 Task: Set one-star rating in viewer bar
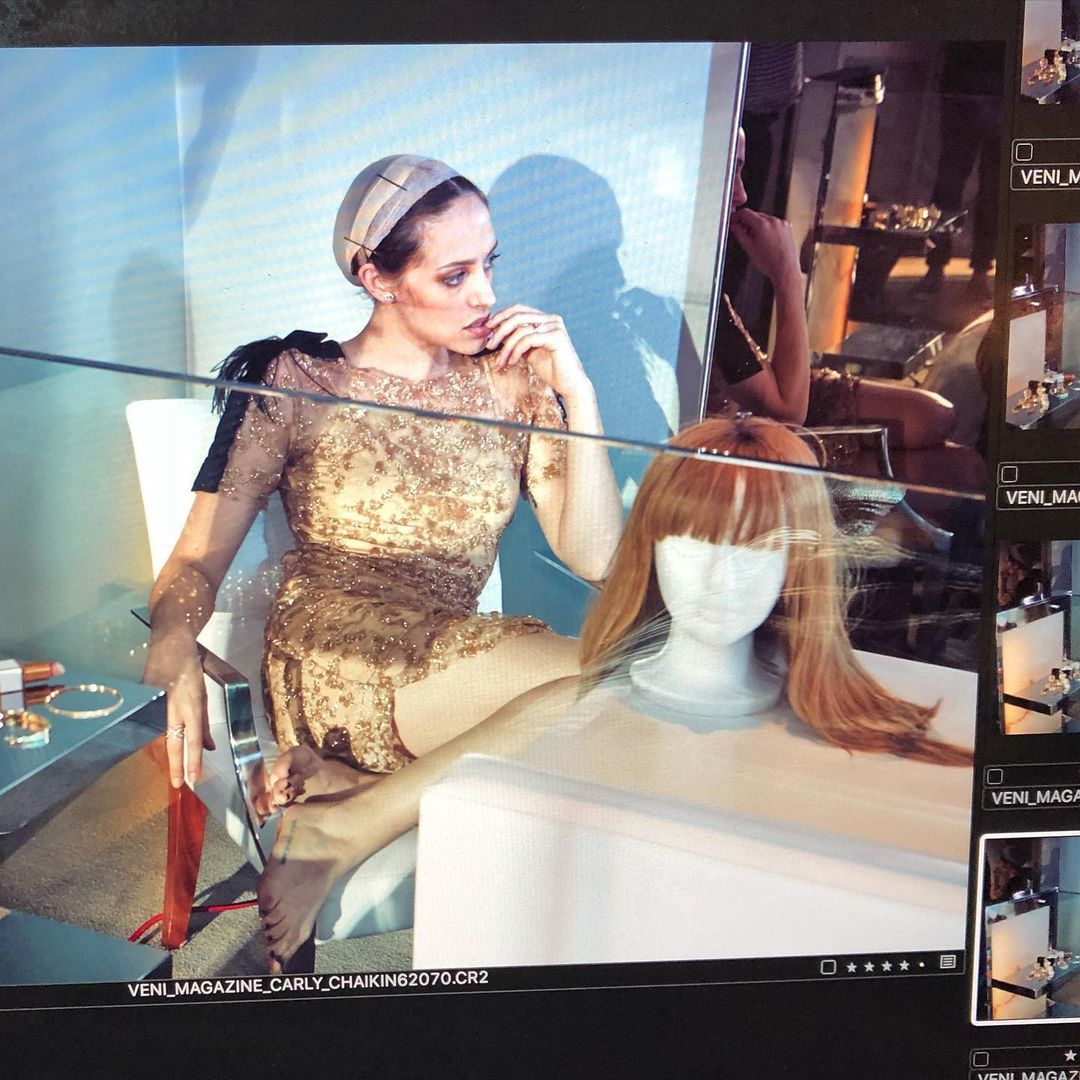(852, 966)
